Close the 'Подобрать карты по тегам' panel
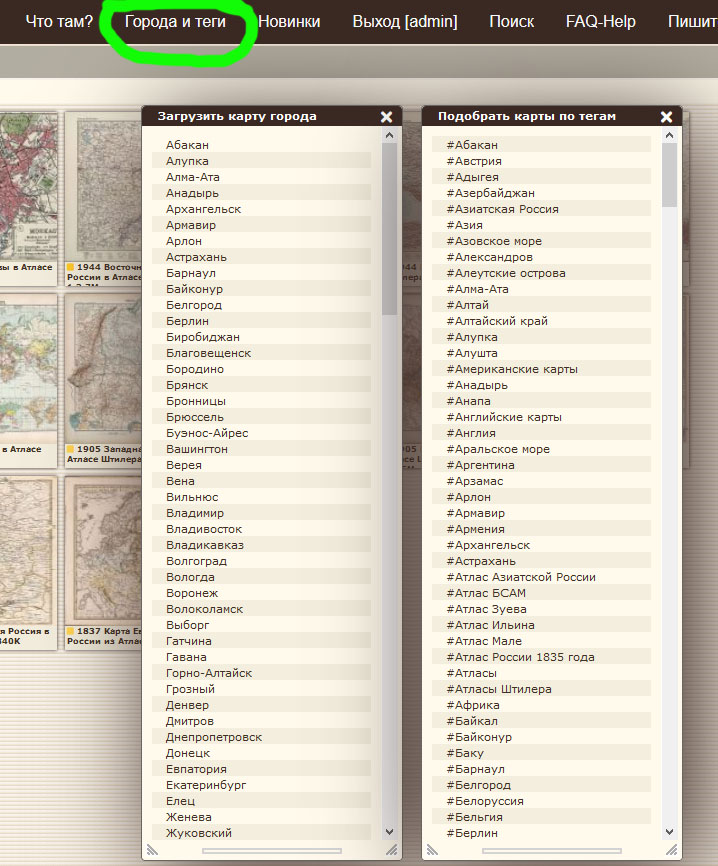The image size is (718, 866). 667,117
